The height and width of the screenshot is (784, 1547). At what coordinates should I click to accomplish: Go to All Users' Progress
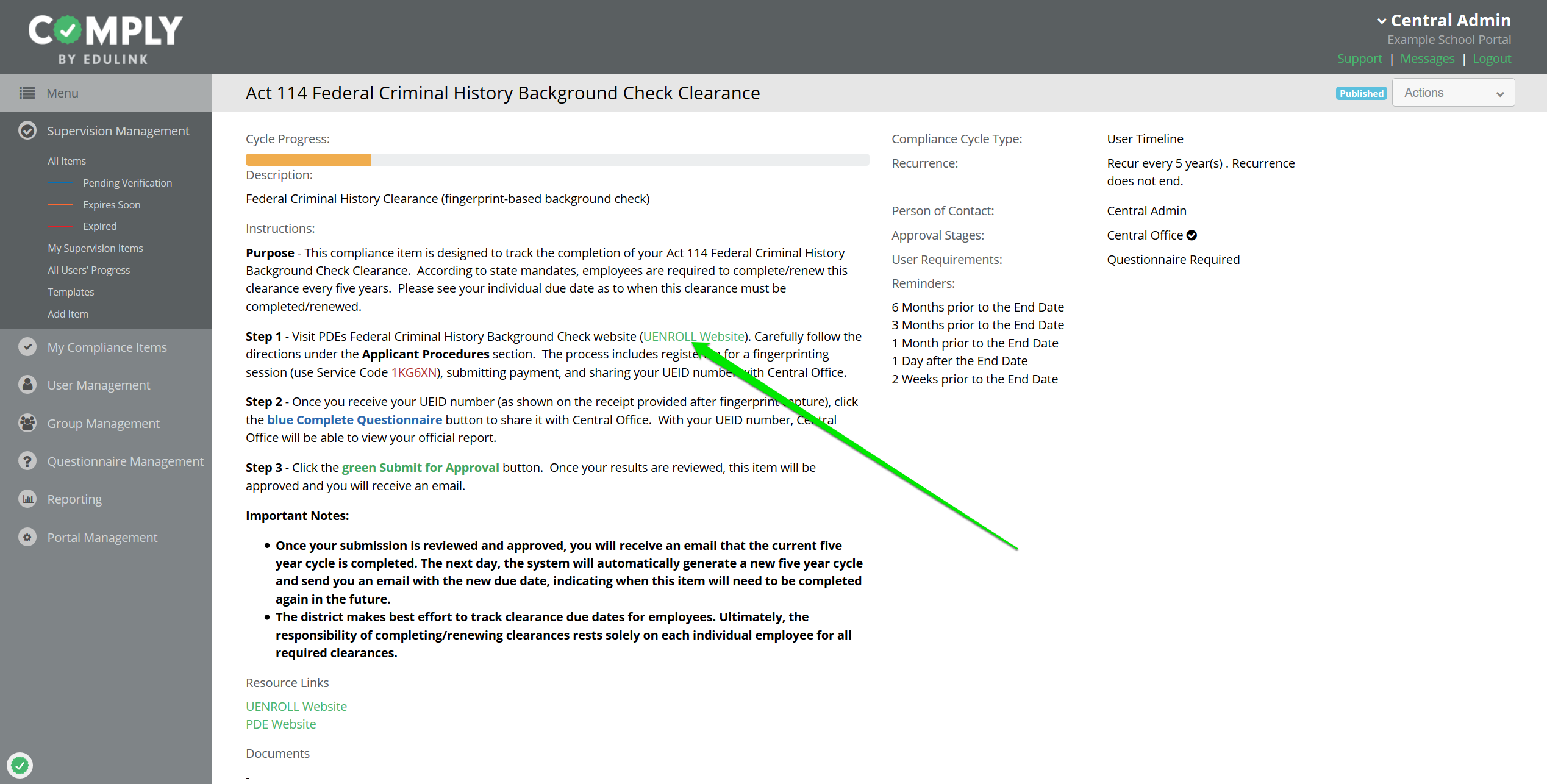click(88, 270)
